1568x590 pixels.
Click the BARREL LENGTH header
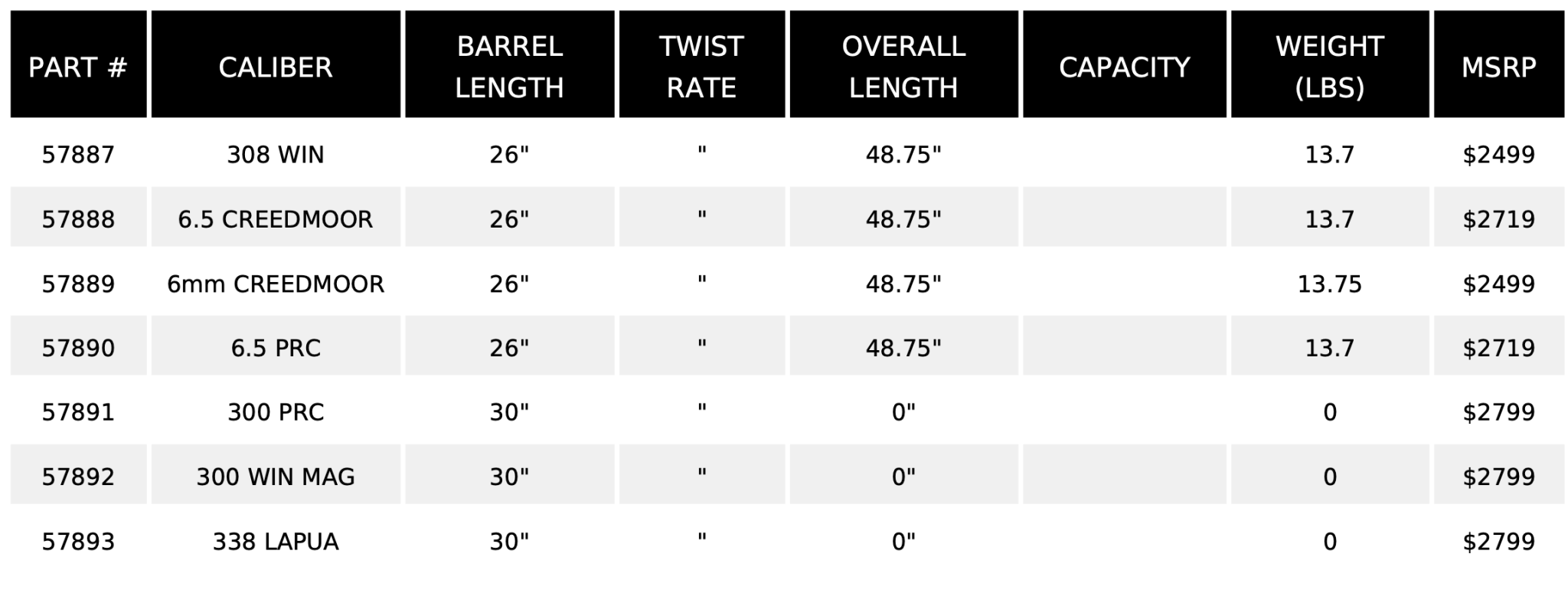click(x=510, y=64)
